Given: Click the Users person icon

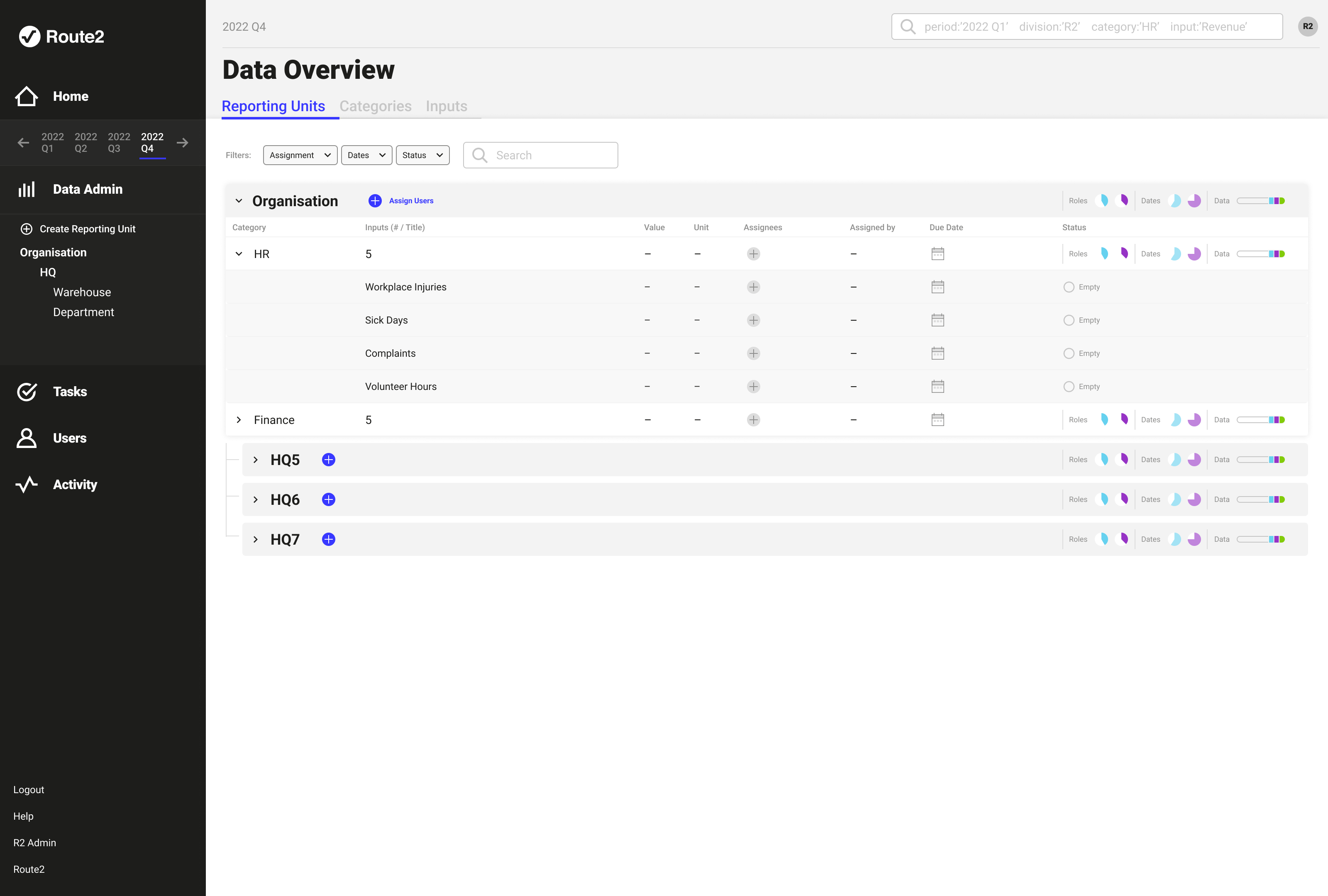Looking at the screenshot, I should (26, 438).
